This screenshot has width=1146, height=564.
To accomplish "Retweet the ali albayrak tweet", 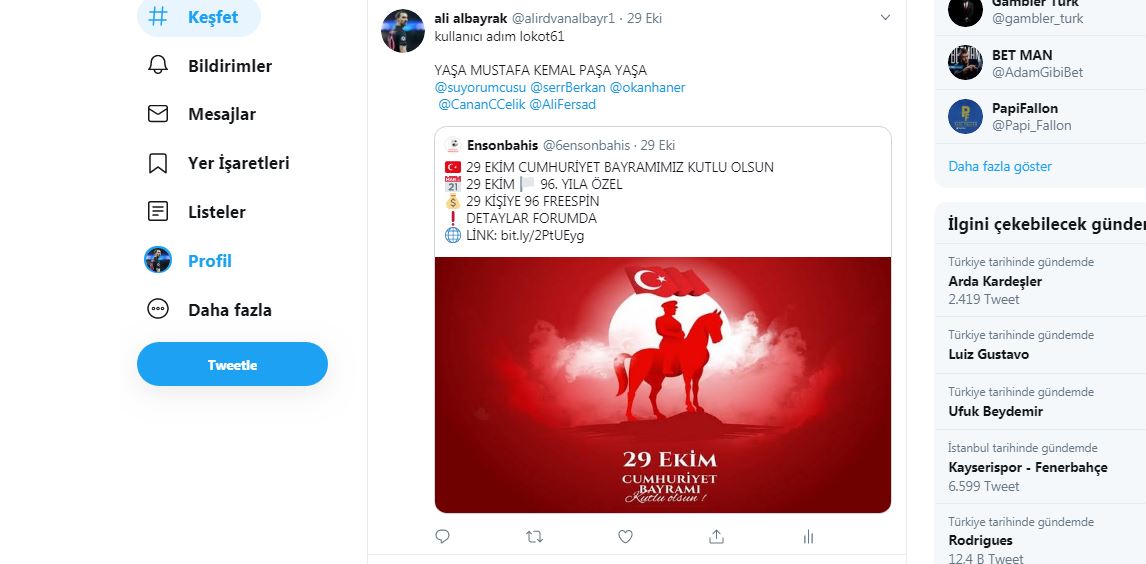I will 534,537.
